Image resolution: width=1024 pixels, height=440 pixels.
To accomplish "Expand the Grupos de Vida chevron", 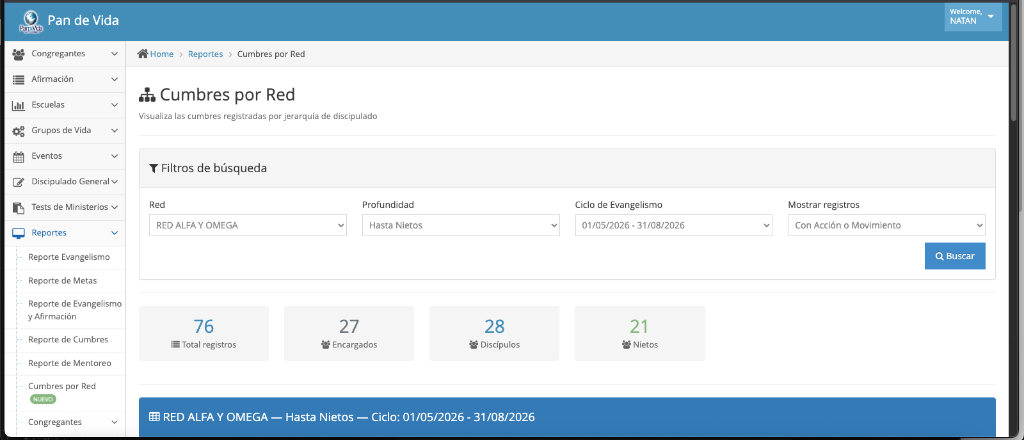I will coord(114,131).
